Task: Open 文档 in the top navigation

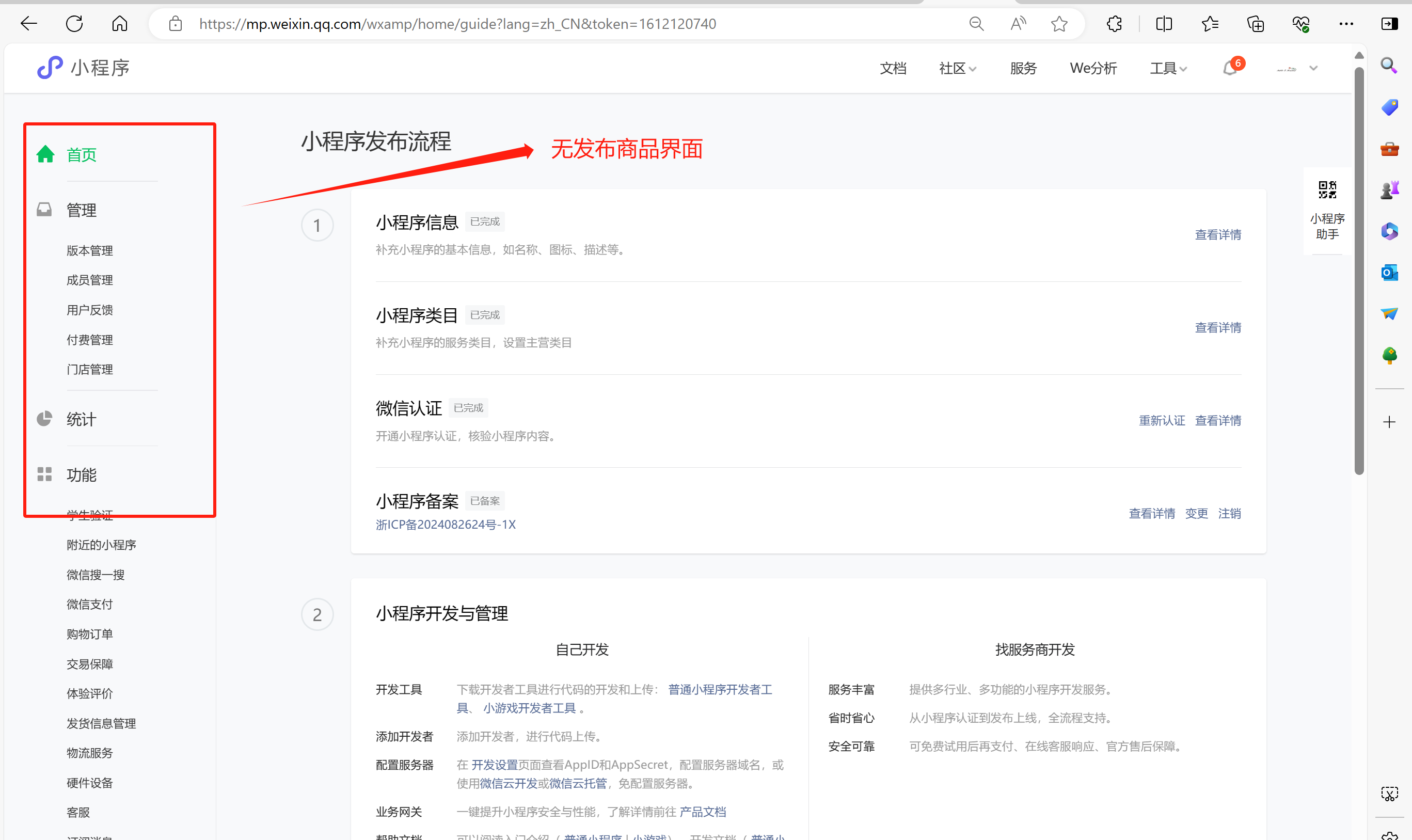Action: click(893, 68)
